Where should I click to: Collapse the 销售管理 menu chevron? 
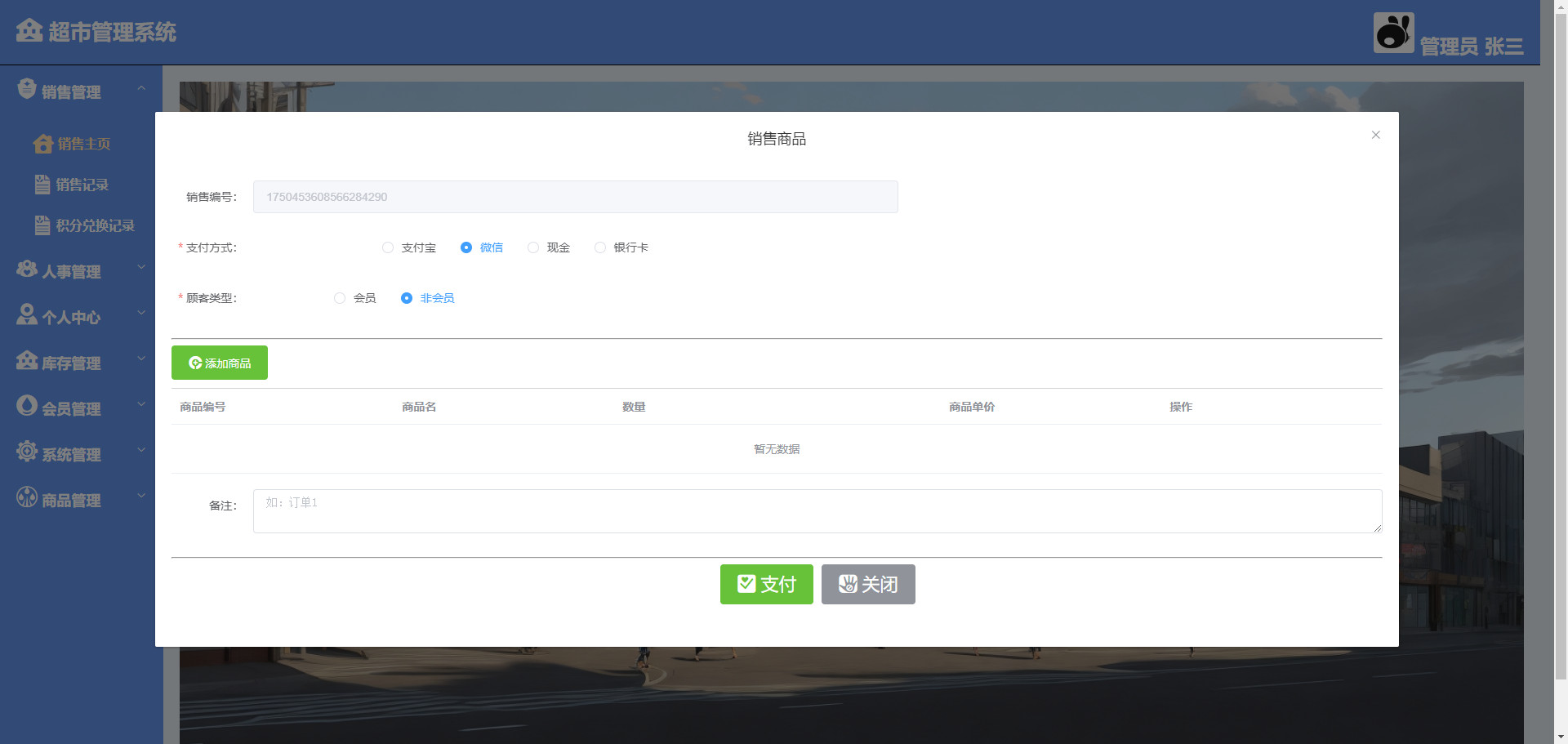pyautogui.click(x=141, y=88)
